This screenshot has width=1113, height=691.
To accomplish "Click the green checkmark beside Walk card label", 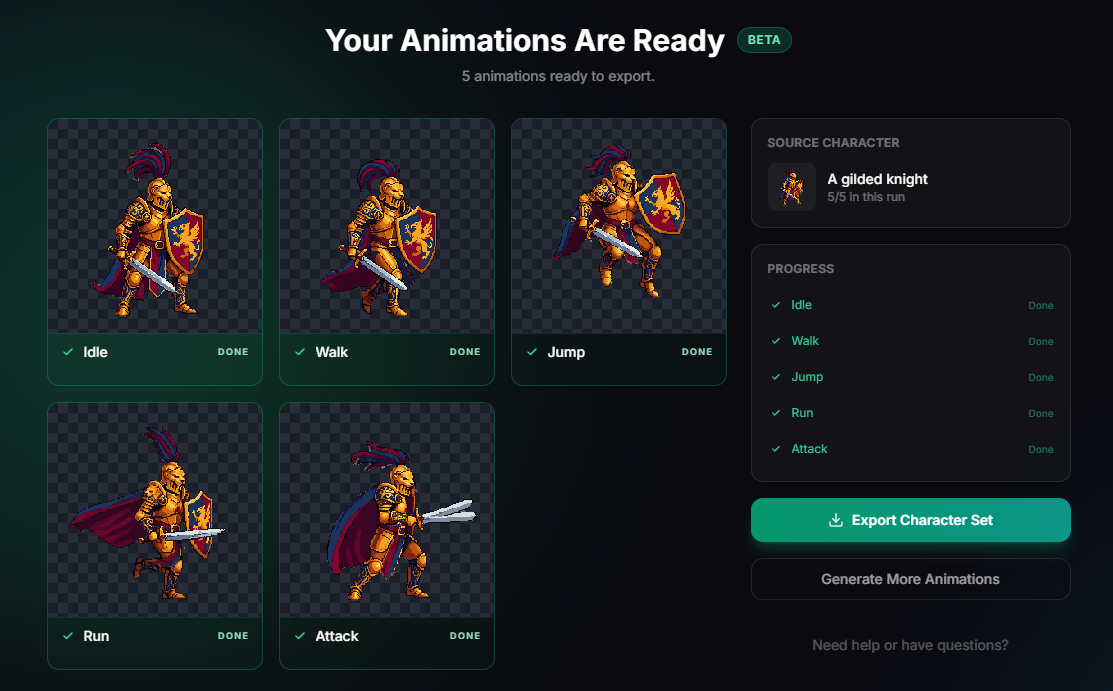I will coord(299,352).
